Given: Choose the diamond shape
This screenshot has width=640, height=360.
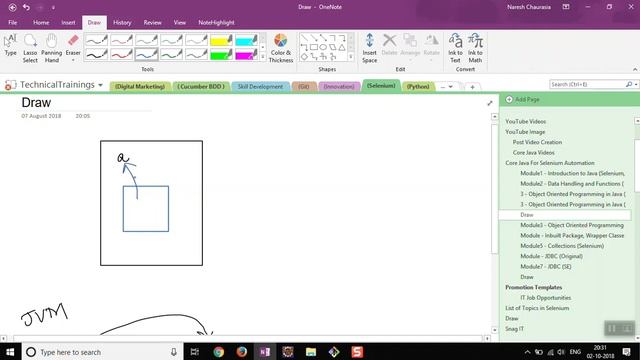Looking at the screenshot, I should (304, 57).
